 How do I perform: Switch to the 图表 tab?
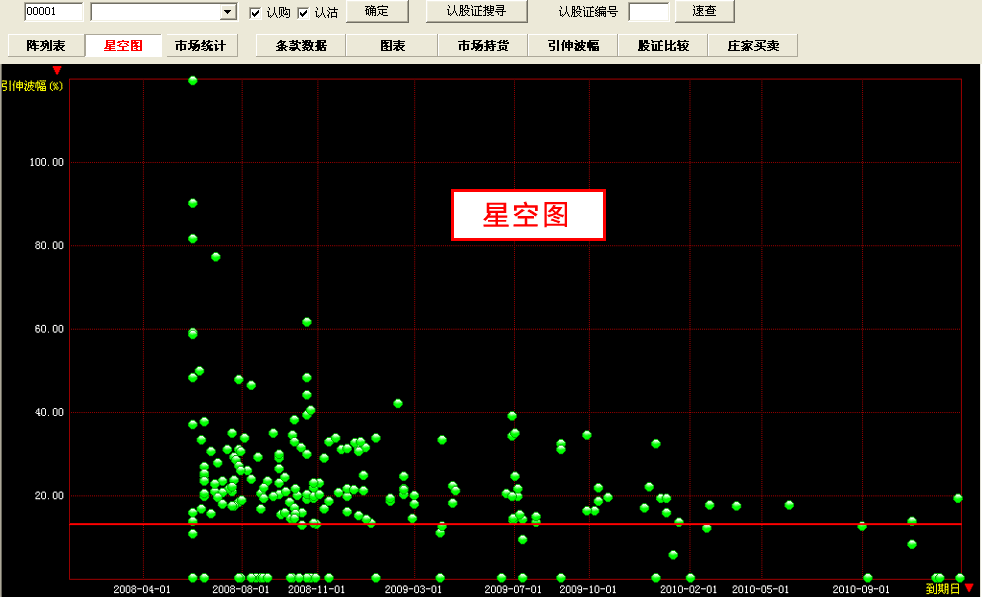pos(392,46)
